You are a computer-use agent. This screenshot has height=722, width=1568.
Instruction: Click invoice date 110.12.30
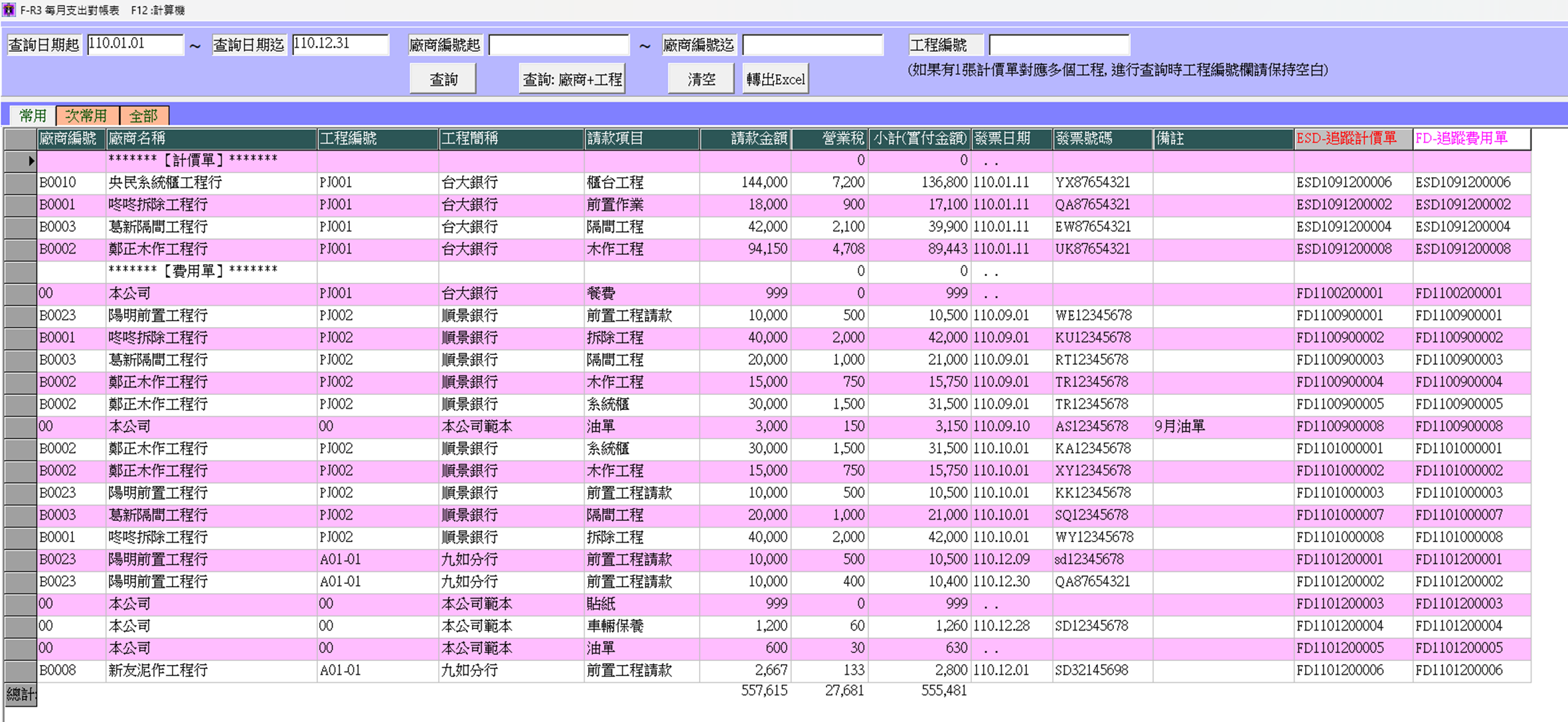tap(1012, 581)
